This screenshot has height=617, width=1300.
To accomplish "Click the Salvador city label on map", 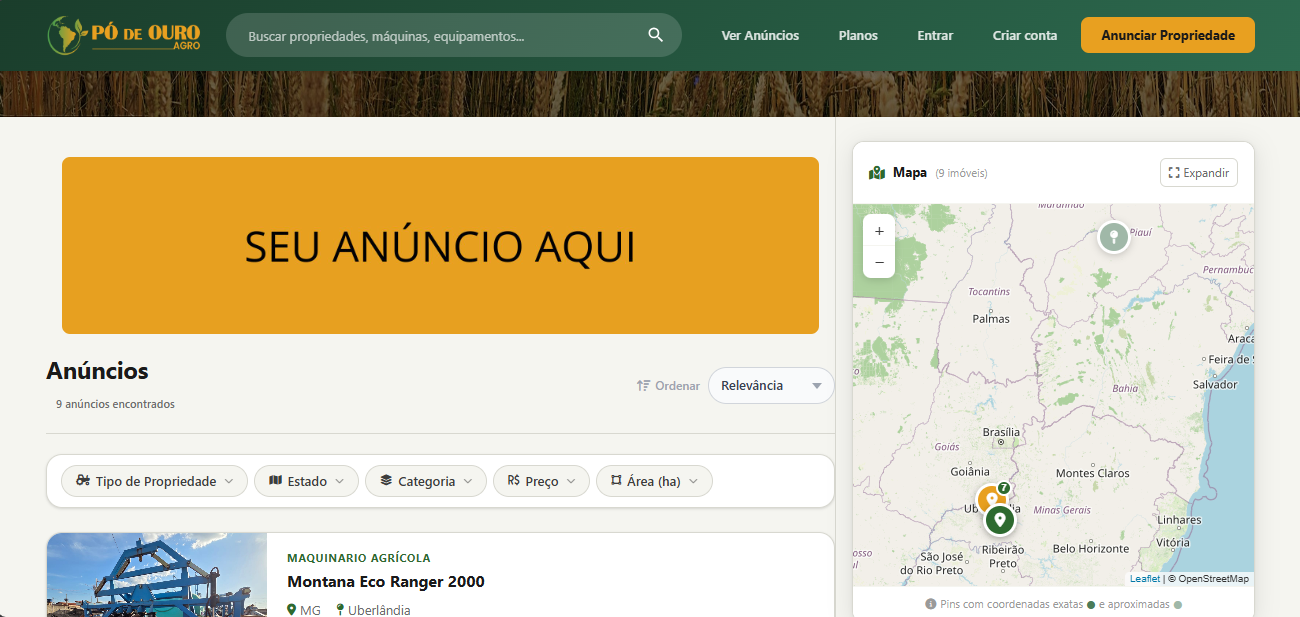I will click(x=1215, y=385).
